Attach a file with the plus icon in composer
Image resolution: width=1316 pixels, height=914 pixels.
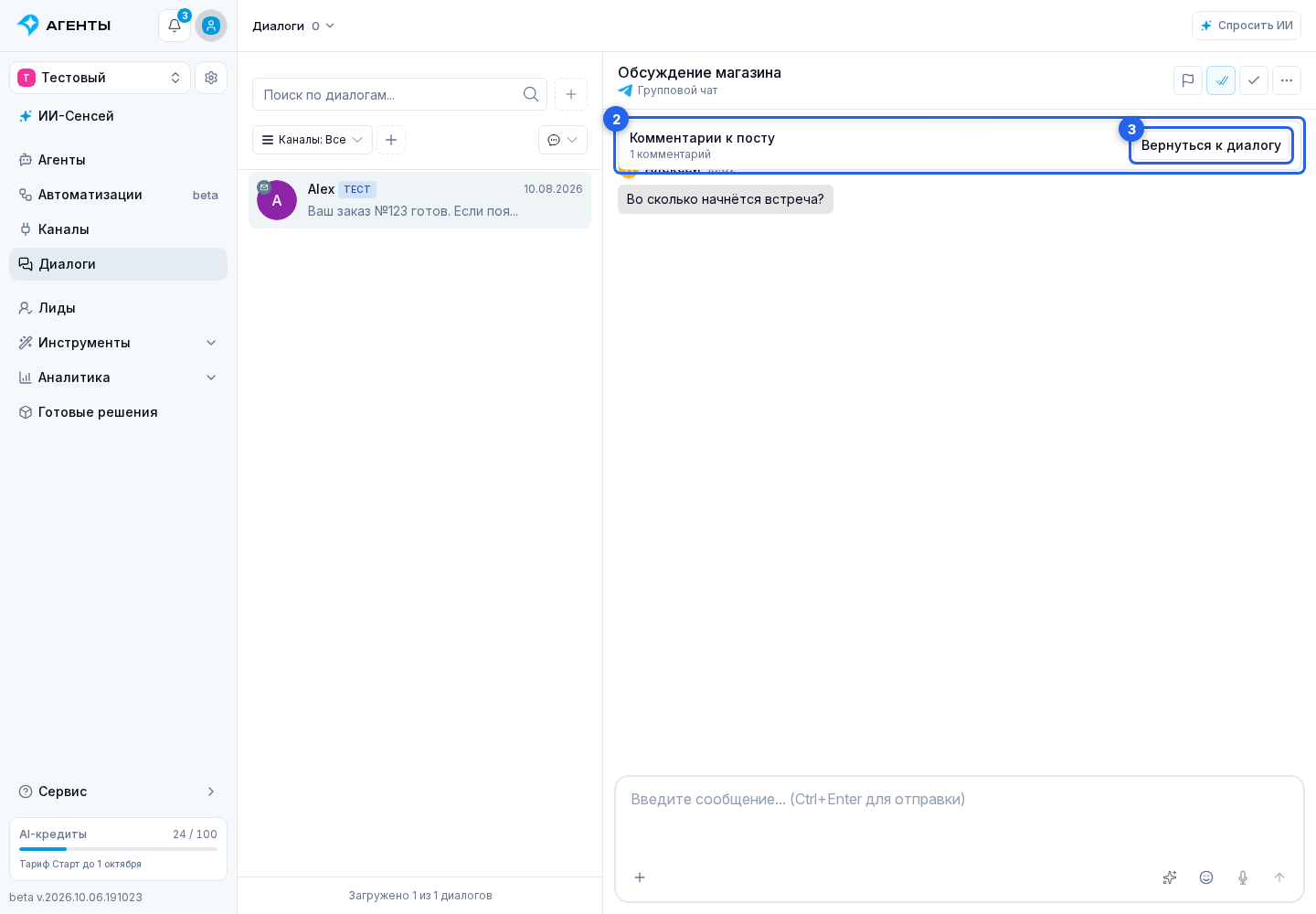pos(640,877)
